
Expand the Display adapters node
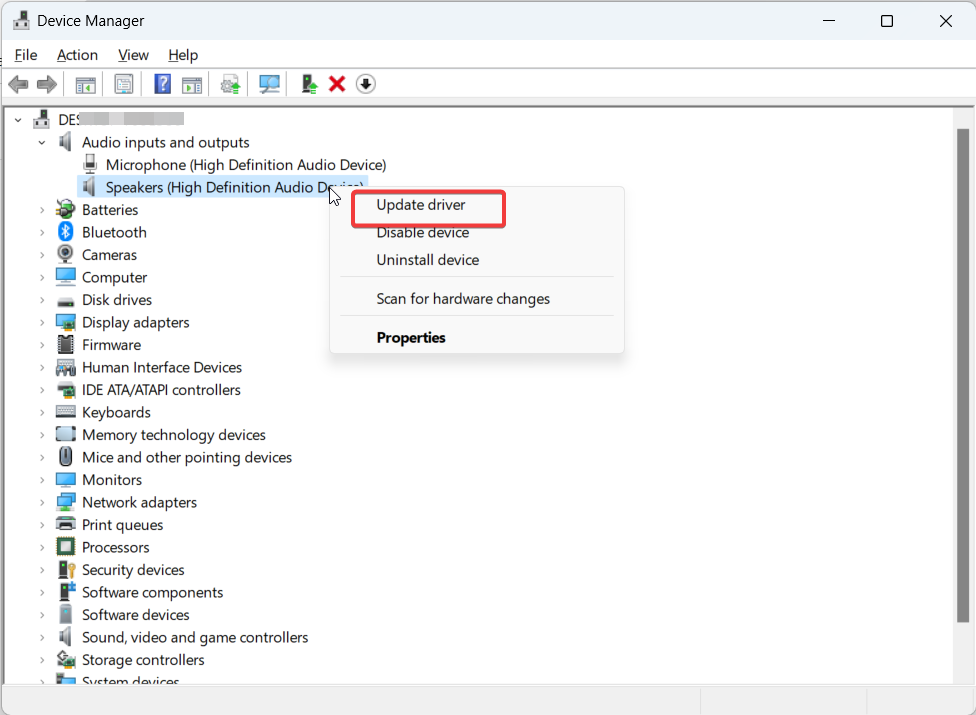tap(42, 323)
